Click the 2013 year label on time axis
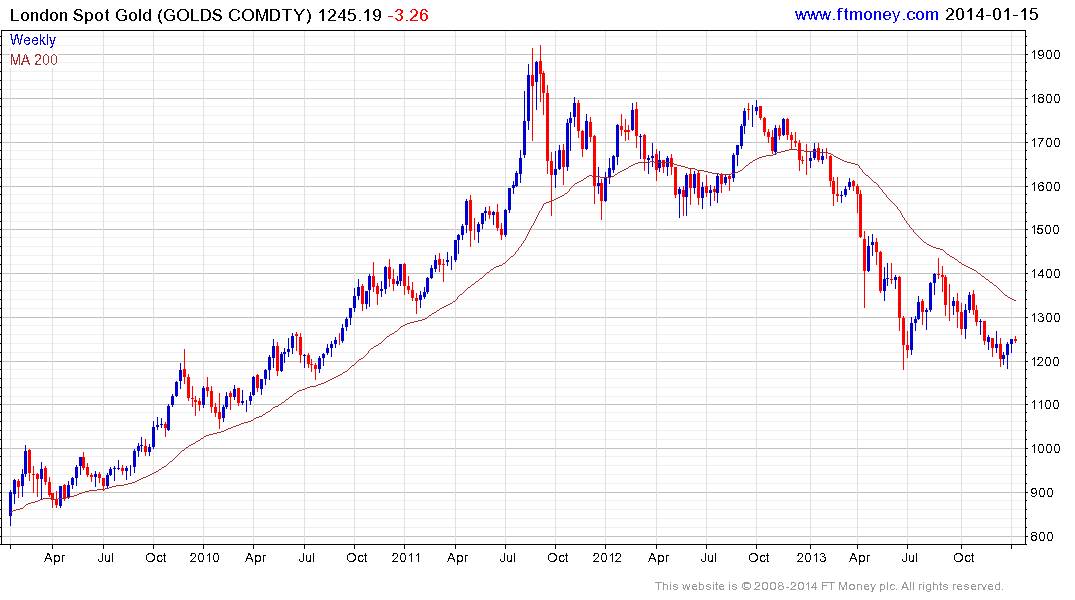This screenshot has width=1075, height=600. coord(811,557)
